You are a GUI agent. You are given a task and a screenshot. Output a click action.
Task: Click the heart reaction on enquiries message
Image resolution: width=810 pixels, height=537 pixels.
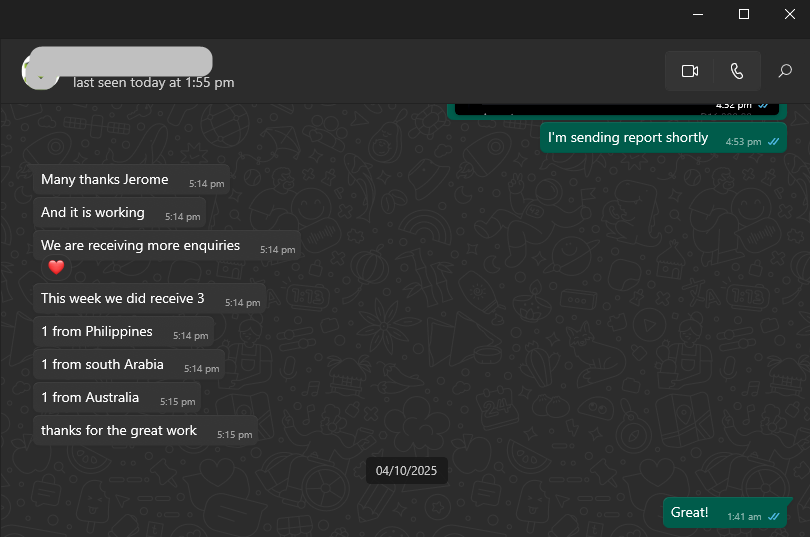pos(56,267)
